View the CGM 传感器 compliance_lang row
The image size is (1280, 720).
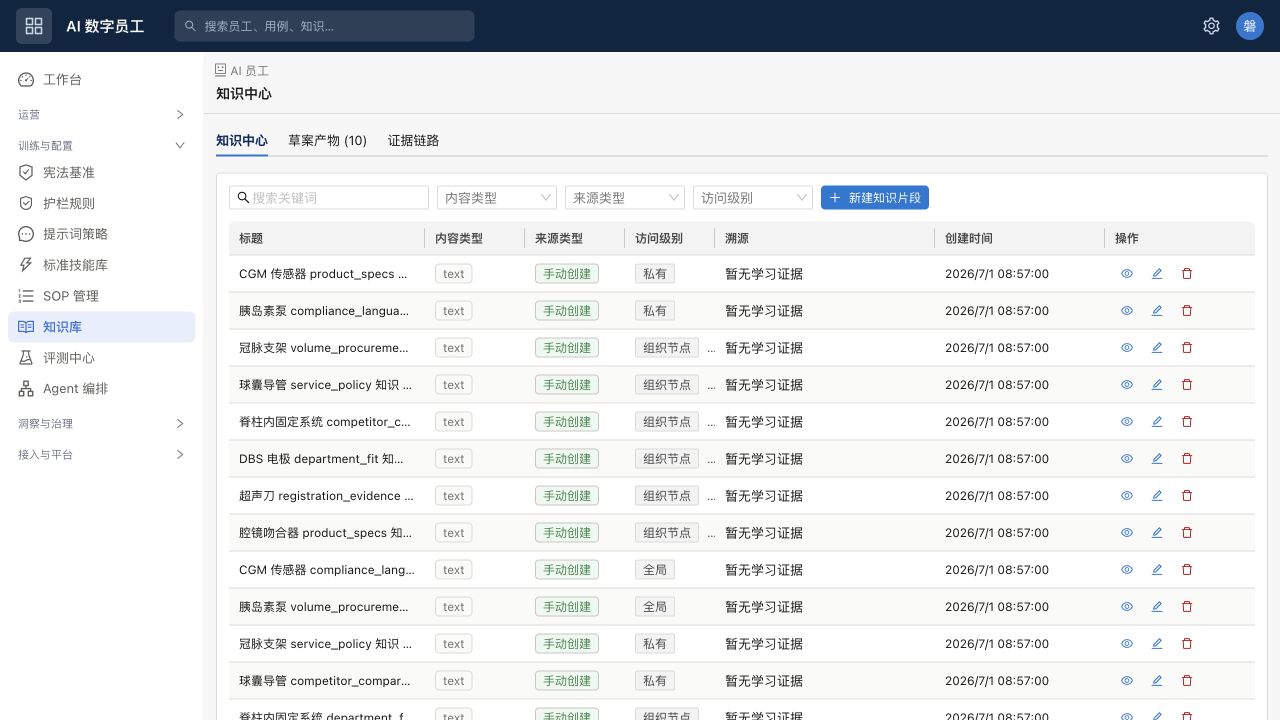click(1127, 570)
